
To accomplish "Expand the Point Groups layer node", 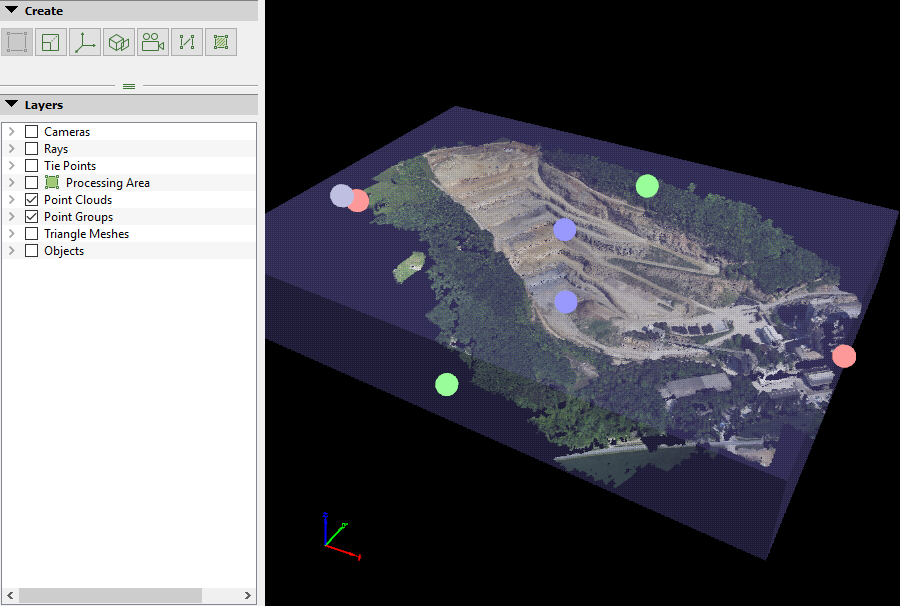I will point(12,217).
